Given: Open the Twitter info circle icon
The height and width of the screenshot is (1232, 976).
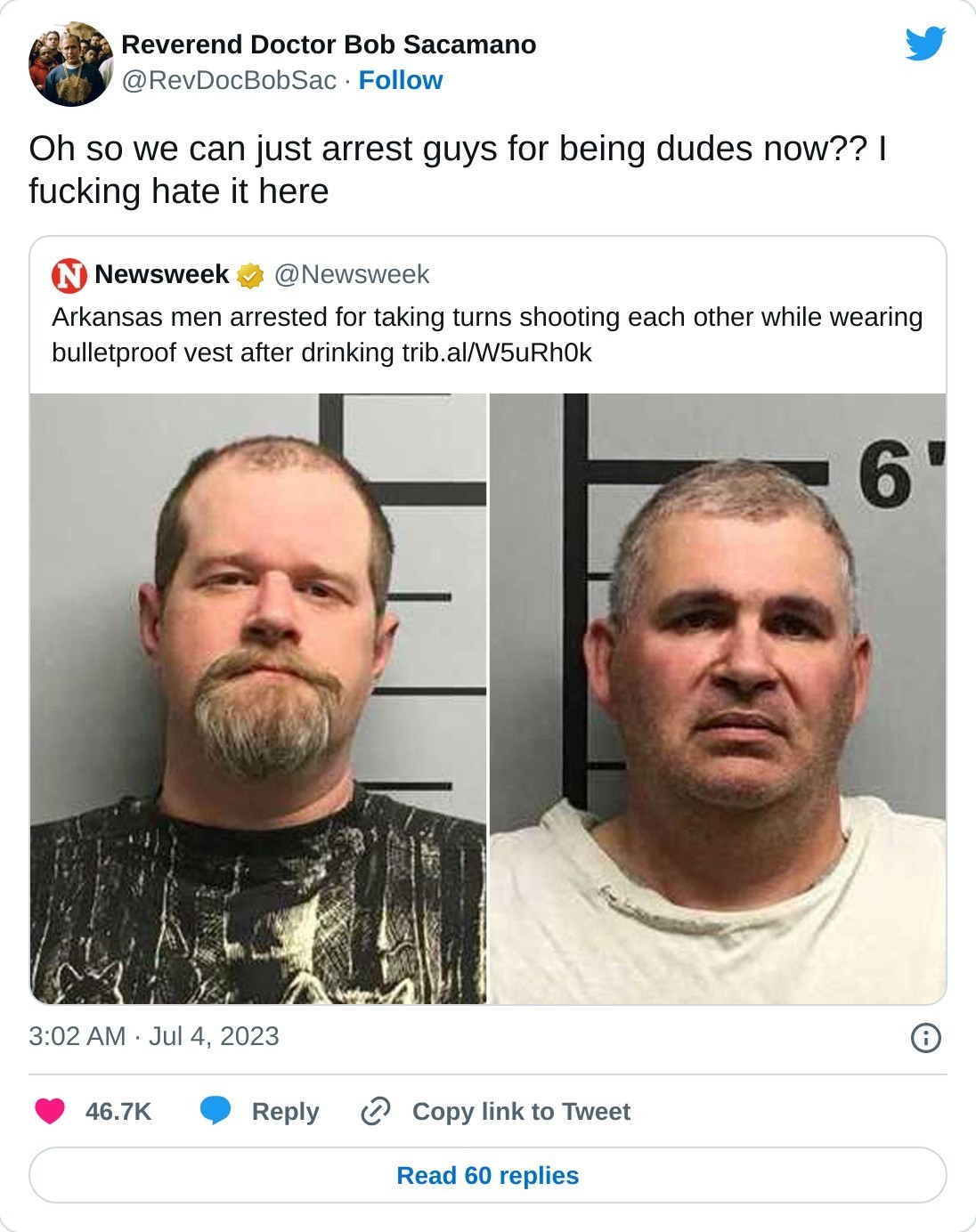Looking at the screenshot, I should pyautogui.click(x=926, y=1037).
